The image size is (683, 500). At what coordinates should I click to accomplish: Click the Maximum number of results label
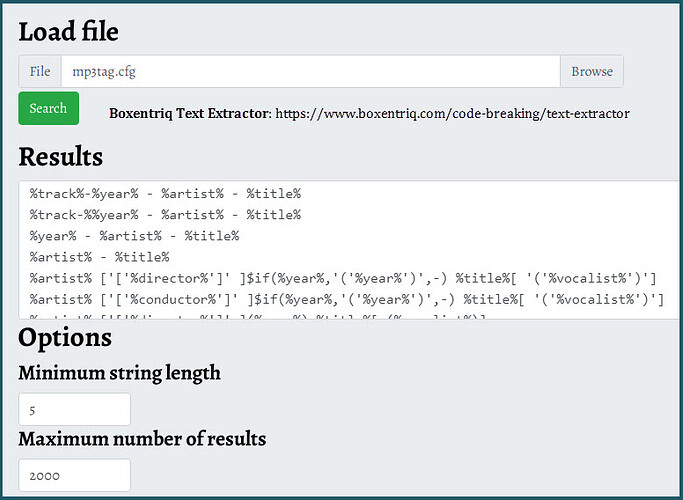142,439
